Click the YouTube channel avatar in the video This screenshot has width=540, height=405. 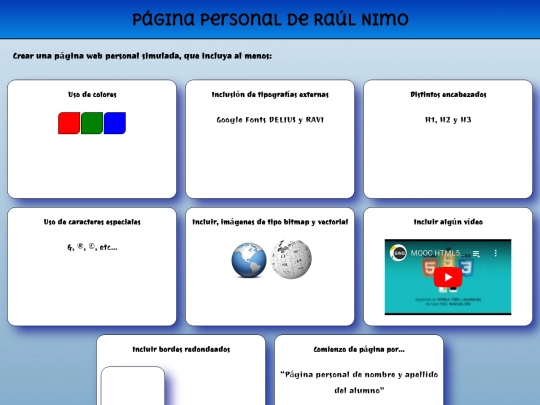[x=398, y=253]
